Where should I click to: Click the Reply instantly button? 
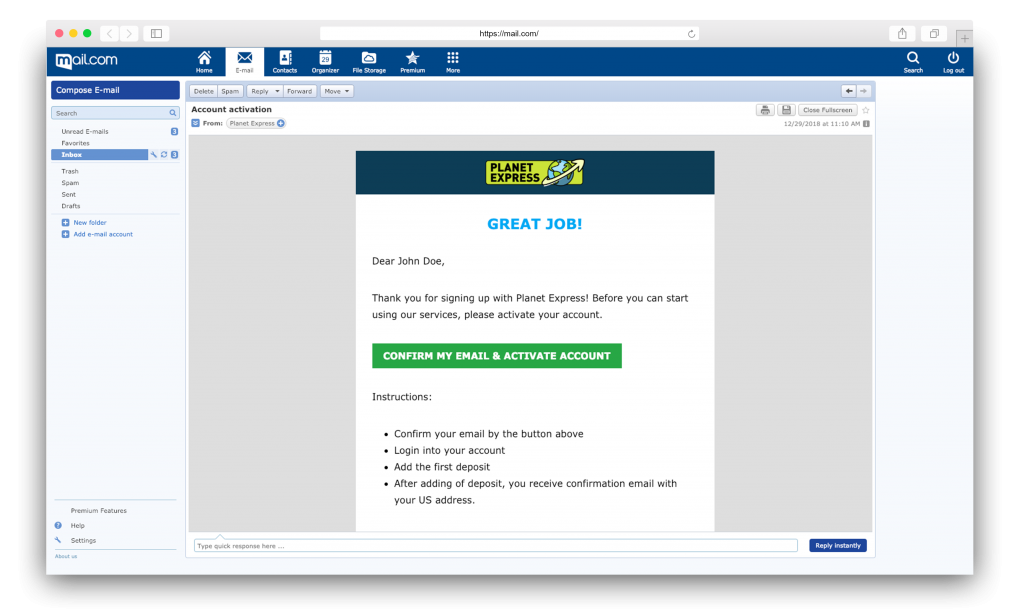click(x=838, y=546)
